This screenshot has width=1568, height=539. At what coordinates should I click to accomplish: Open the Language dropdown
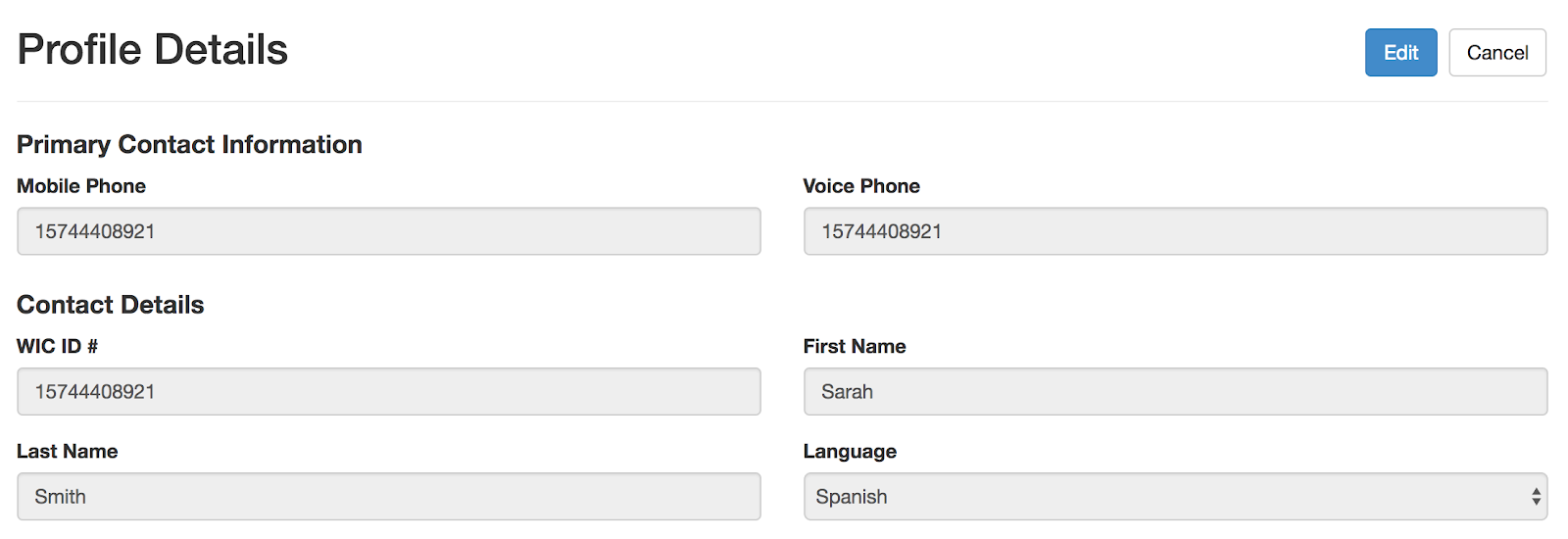[x=1174, y=497]
